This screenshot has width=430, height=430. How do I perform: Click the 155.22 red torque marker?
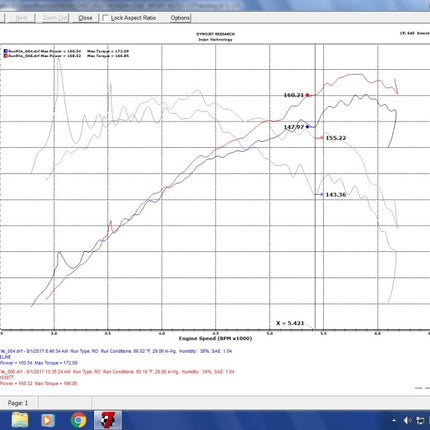point(321,138)
